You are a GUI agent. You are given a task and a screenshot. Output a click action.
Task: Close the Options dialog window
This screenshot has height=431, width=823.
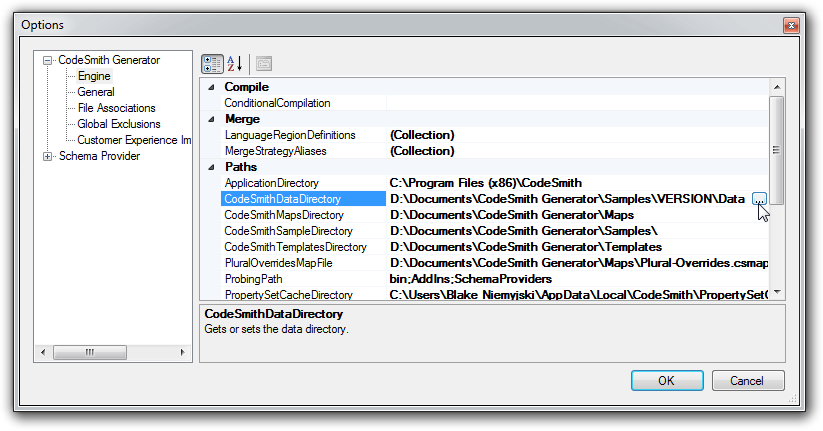pyautogui.click(x=791, y=25)
